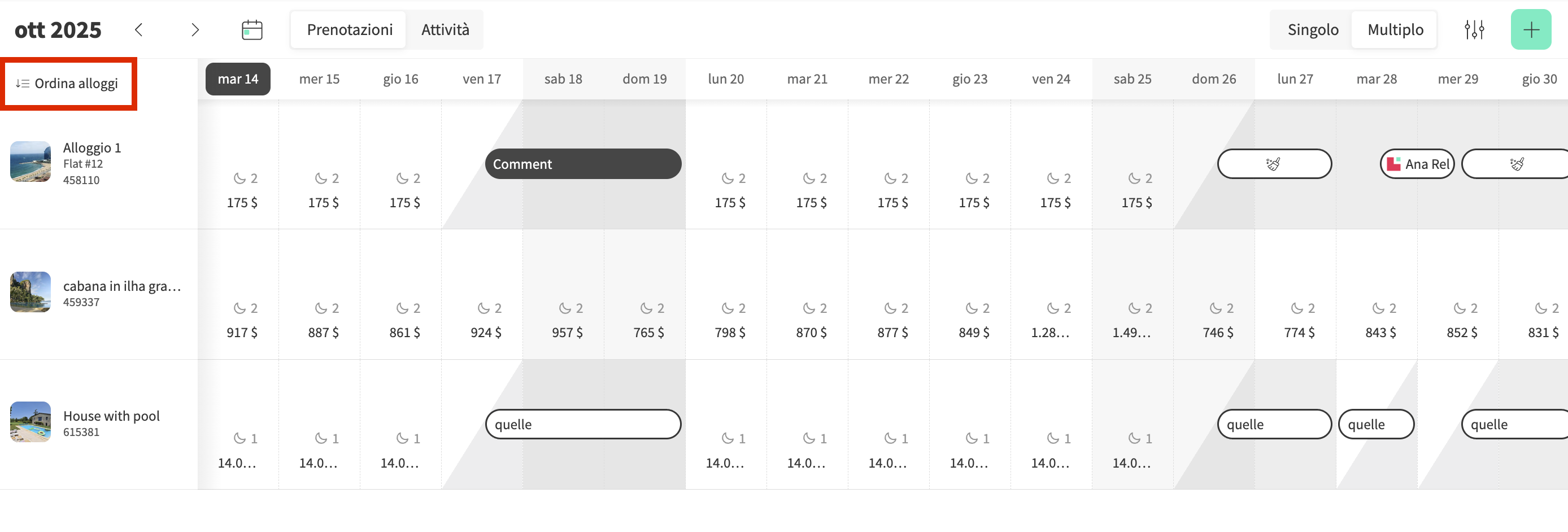Open the calendar date picker icon
This screenshot has height=532, width=1568.
pos(251,30)
